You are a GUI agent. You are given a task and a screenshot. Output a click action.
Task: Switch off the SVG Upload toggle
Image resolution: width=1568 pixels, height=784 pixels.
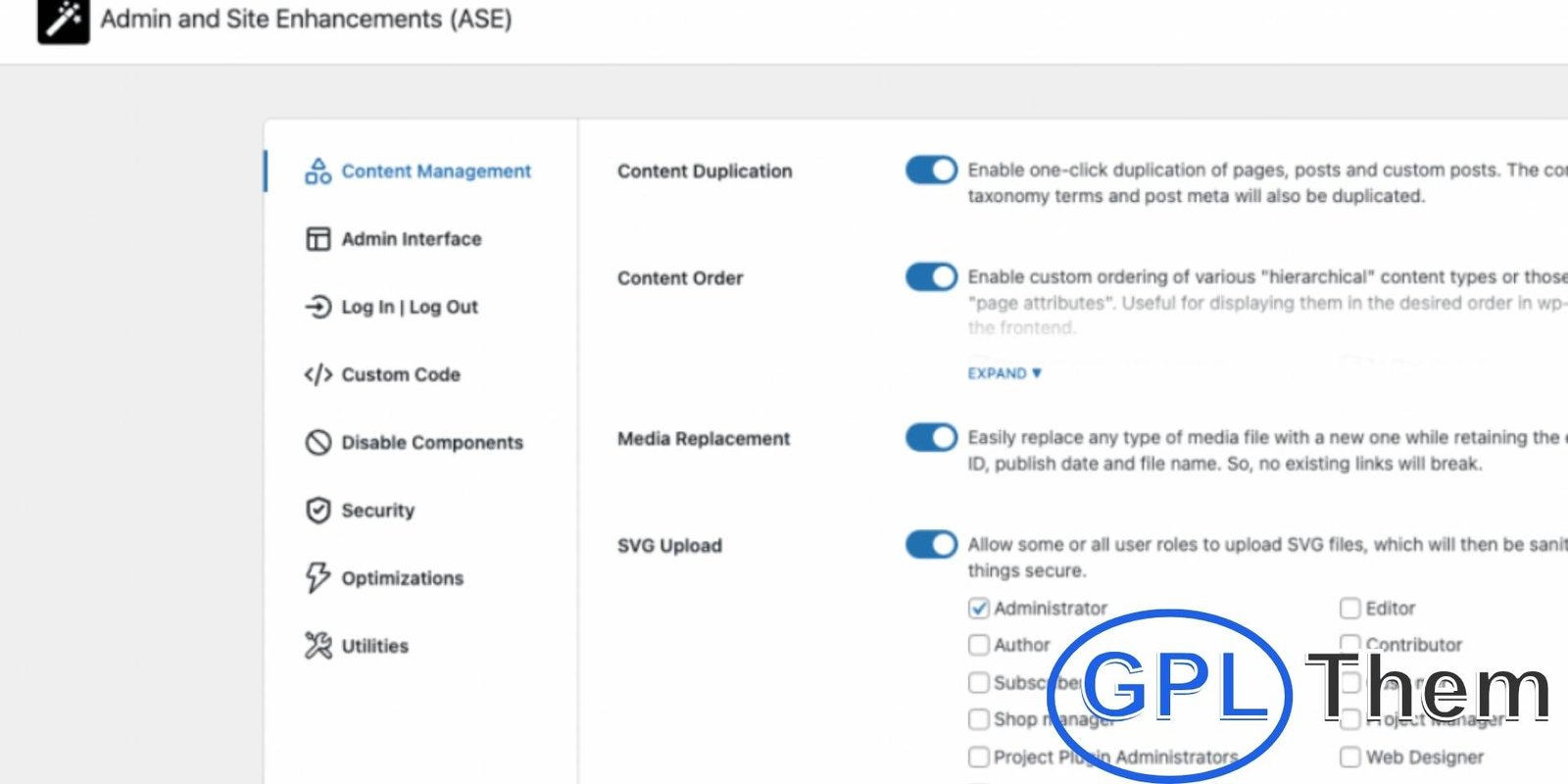(x=931, y=544)
